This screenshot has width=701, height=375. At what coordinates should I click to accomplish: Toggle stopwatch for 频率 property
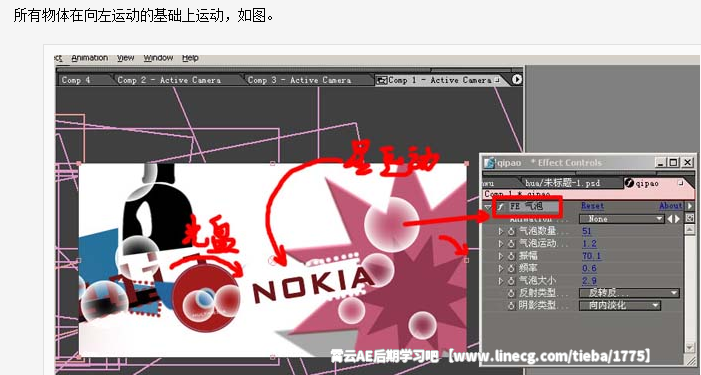tap(511, 268)
